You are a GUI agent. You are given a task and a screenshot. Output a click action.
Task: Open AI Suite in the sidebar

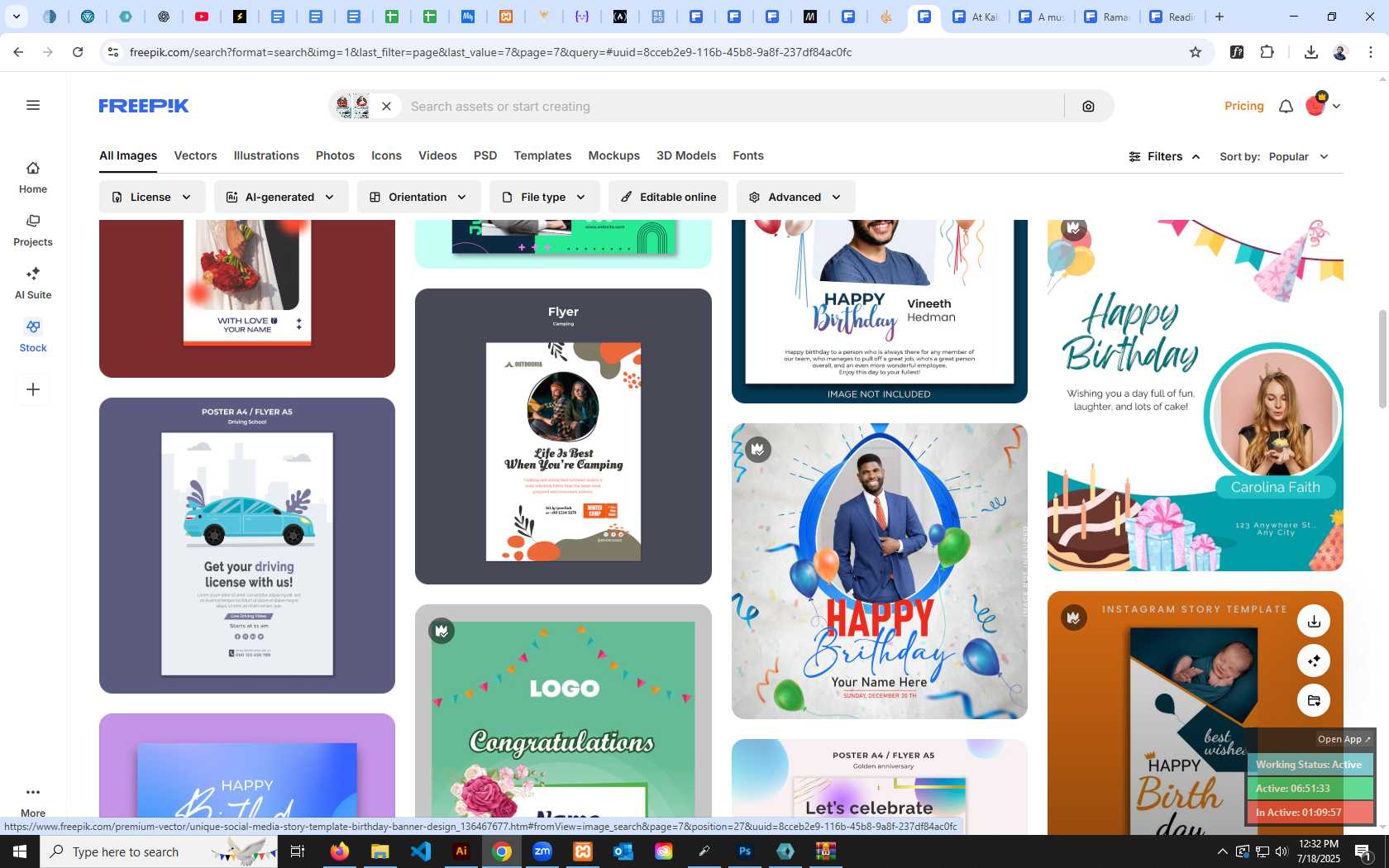(x=33, y=284)
